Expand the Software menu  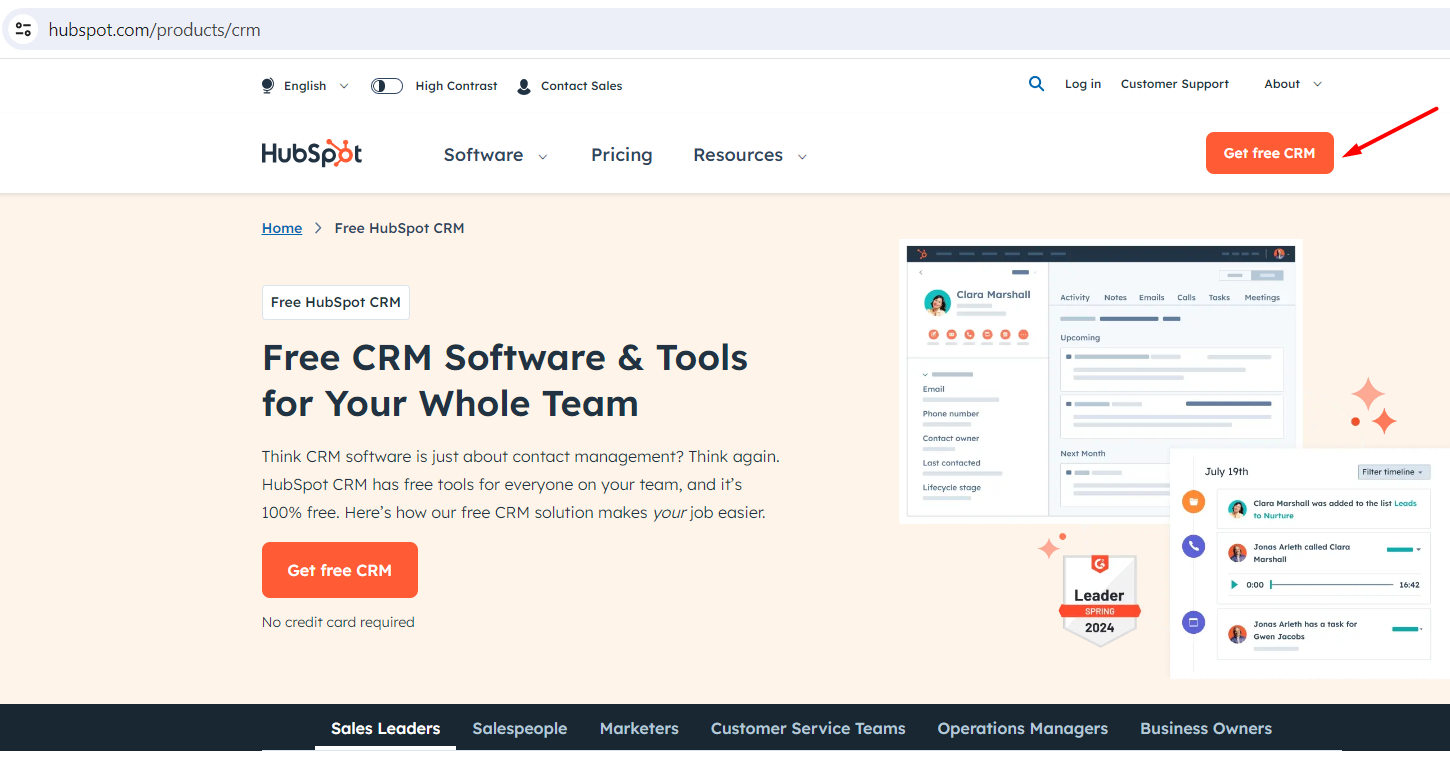click(496, 155)
